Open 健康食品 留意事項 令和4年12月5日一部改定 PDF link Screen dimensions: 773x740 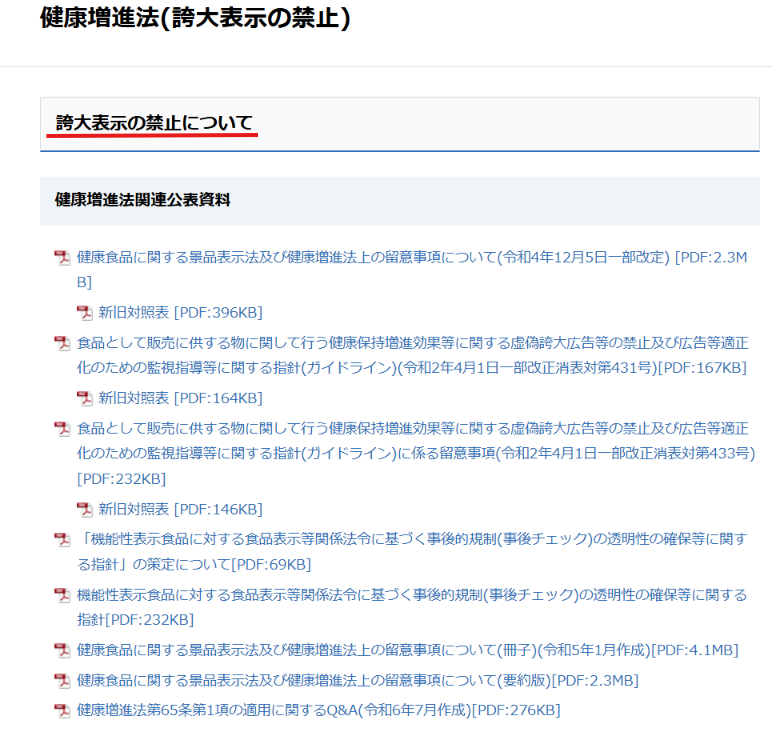412,269
